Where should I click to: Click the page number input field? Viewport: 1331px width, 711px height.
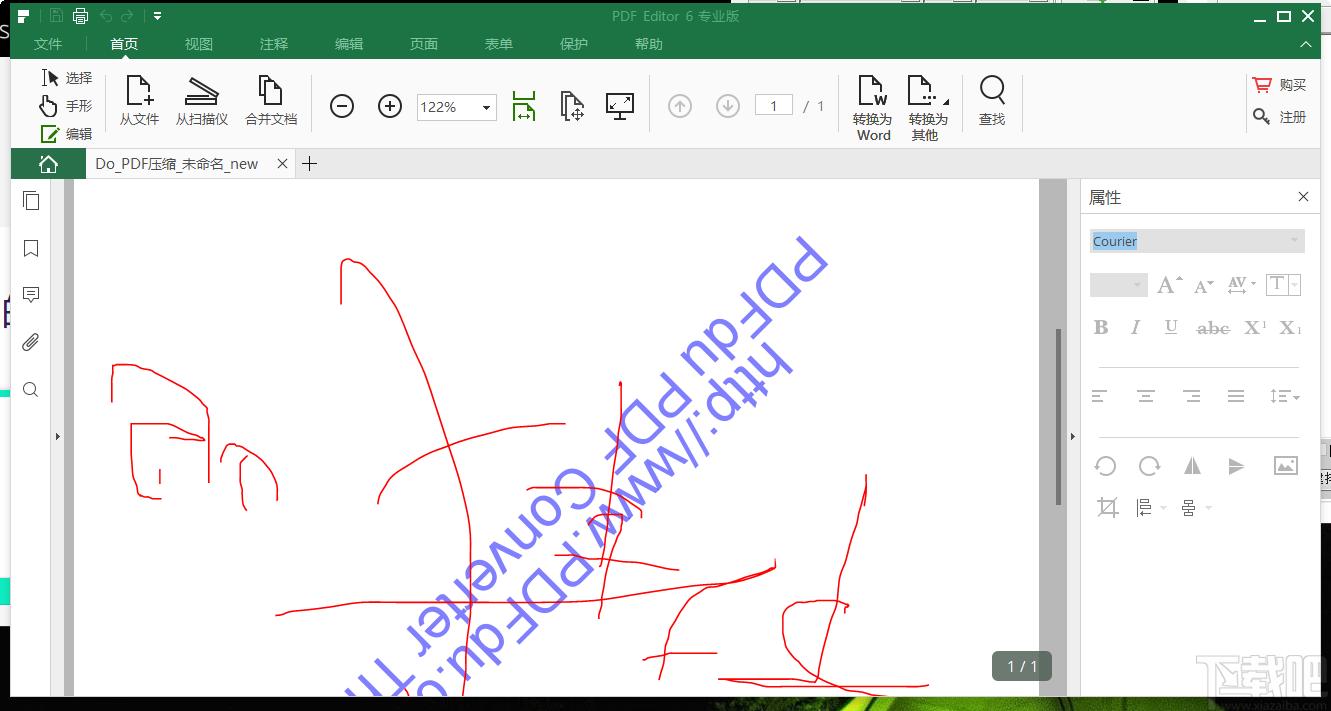(x=774, y=106)
